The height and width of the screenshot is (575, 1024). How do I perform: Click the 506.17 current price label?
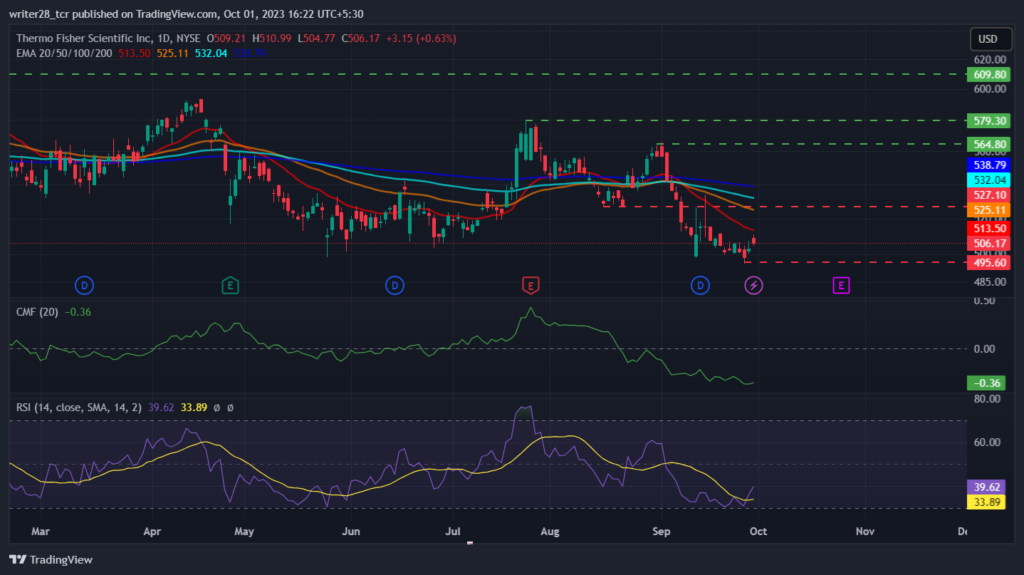(x=989, y=244)
